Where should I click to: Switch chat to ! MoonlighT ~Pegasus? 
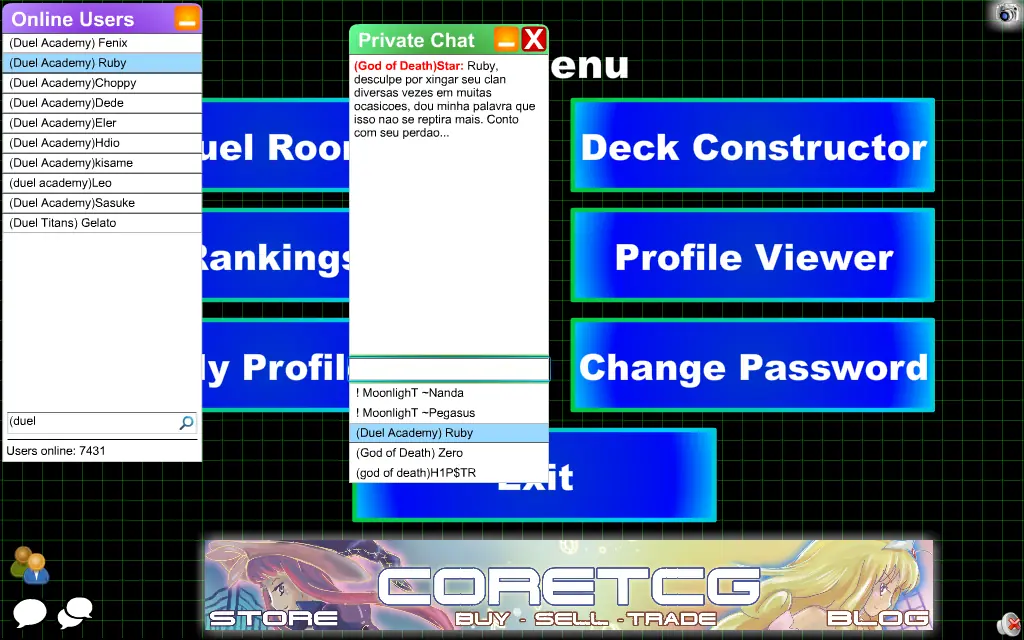tap(449, 413)
